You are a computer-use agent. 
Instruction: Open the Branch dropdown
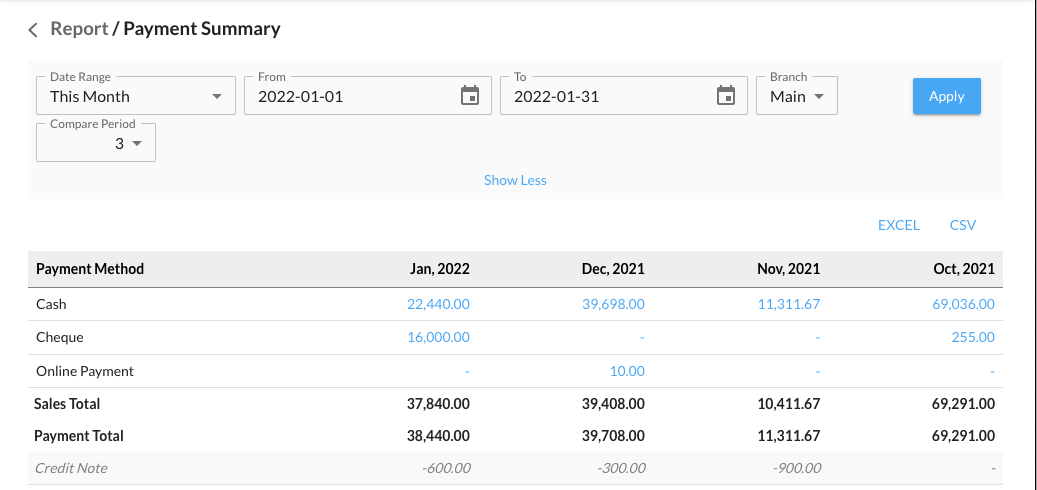796,97
